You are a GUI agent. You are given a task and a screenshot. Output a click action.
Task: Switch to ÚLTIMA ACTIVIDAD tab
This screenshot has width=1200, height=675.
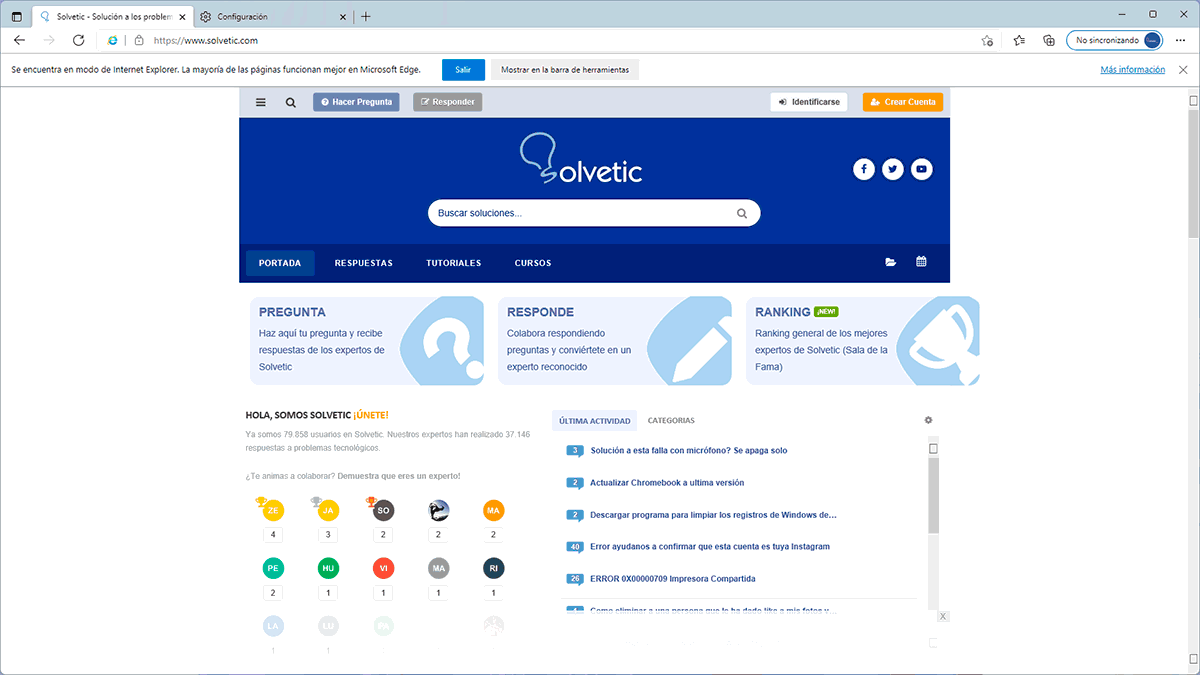(x=594, y=421)
